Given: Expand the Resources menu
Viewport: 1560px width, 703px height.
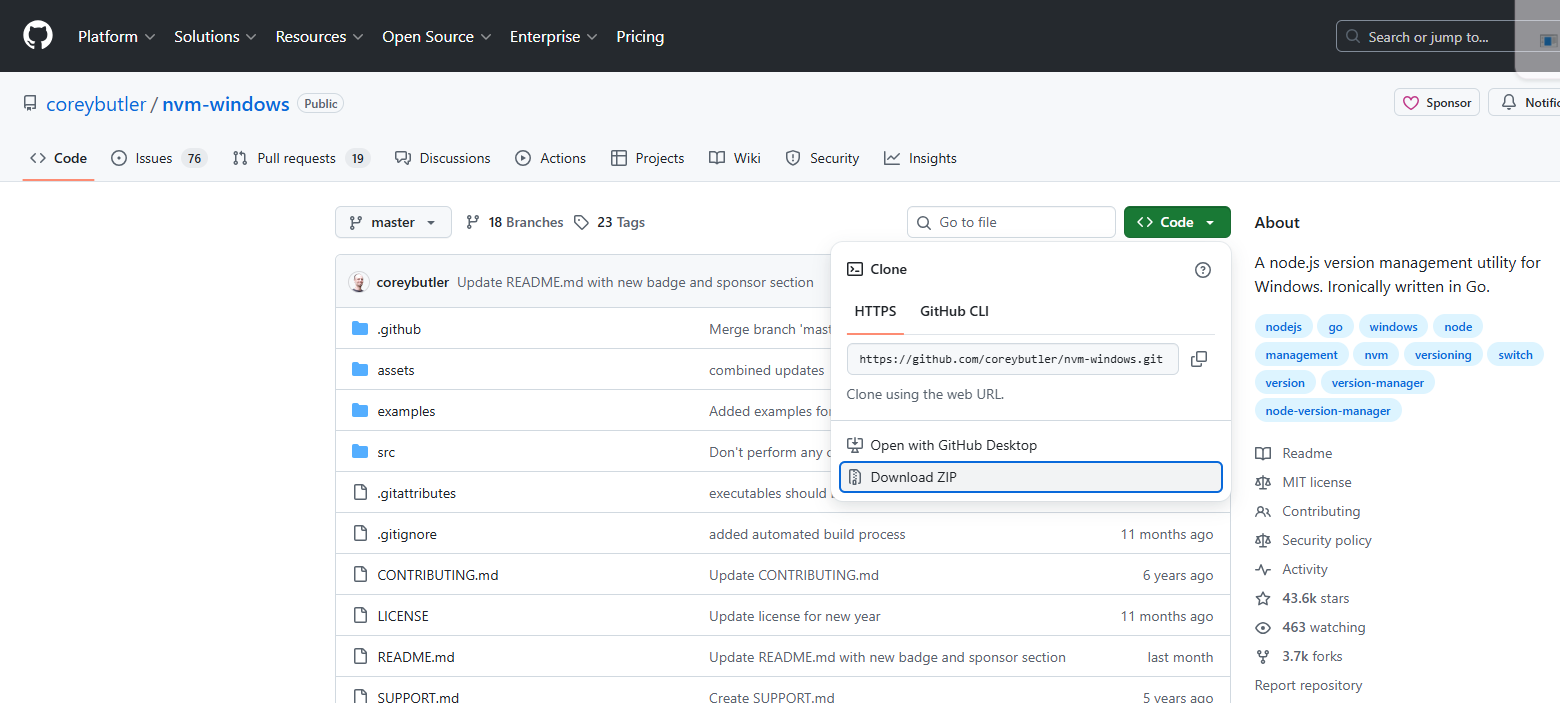Looking at the screenshot, I should coord(319,36).
